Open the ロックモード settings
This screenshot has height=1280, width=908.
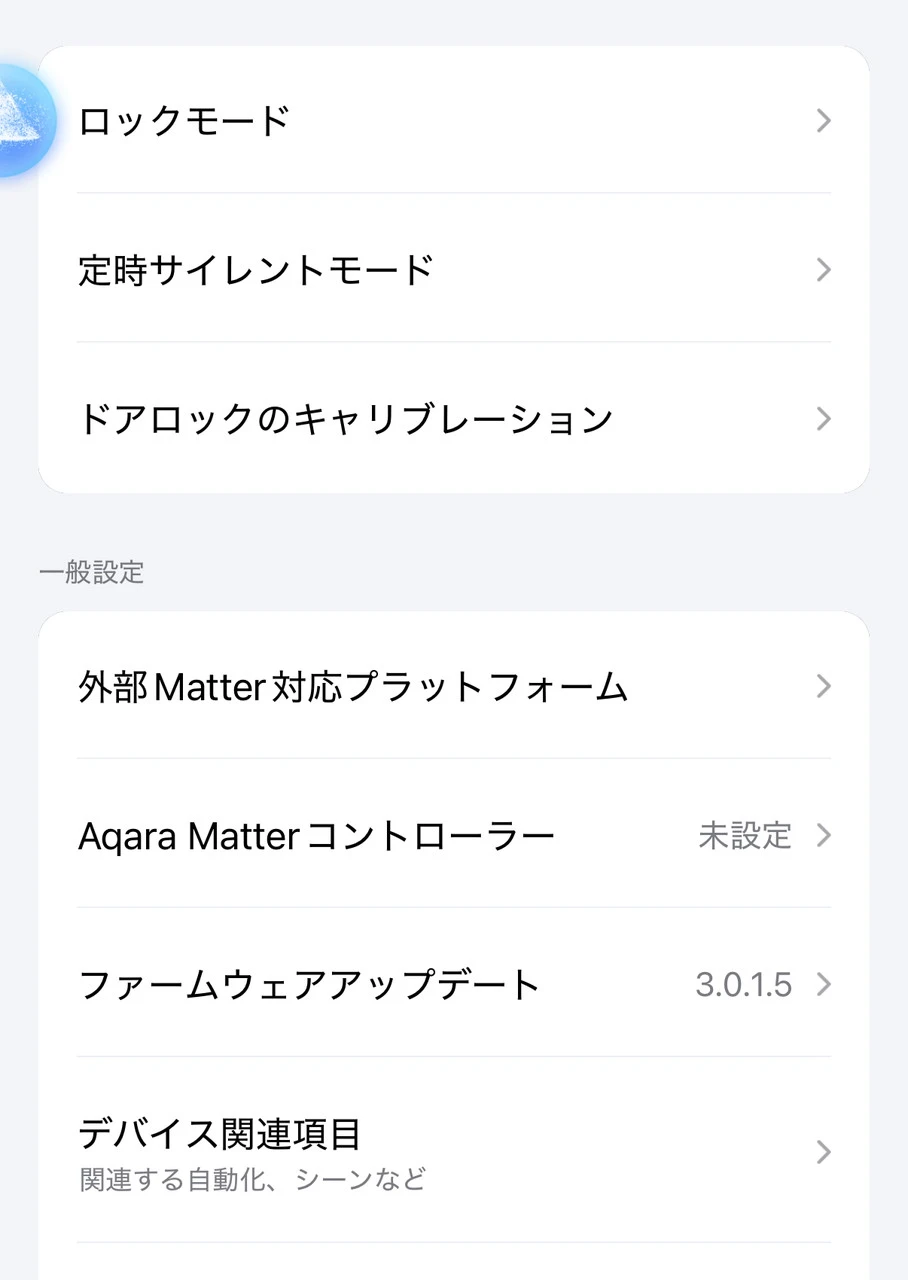pyautogui.click(x=184, y=121)
